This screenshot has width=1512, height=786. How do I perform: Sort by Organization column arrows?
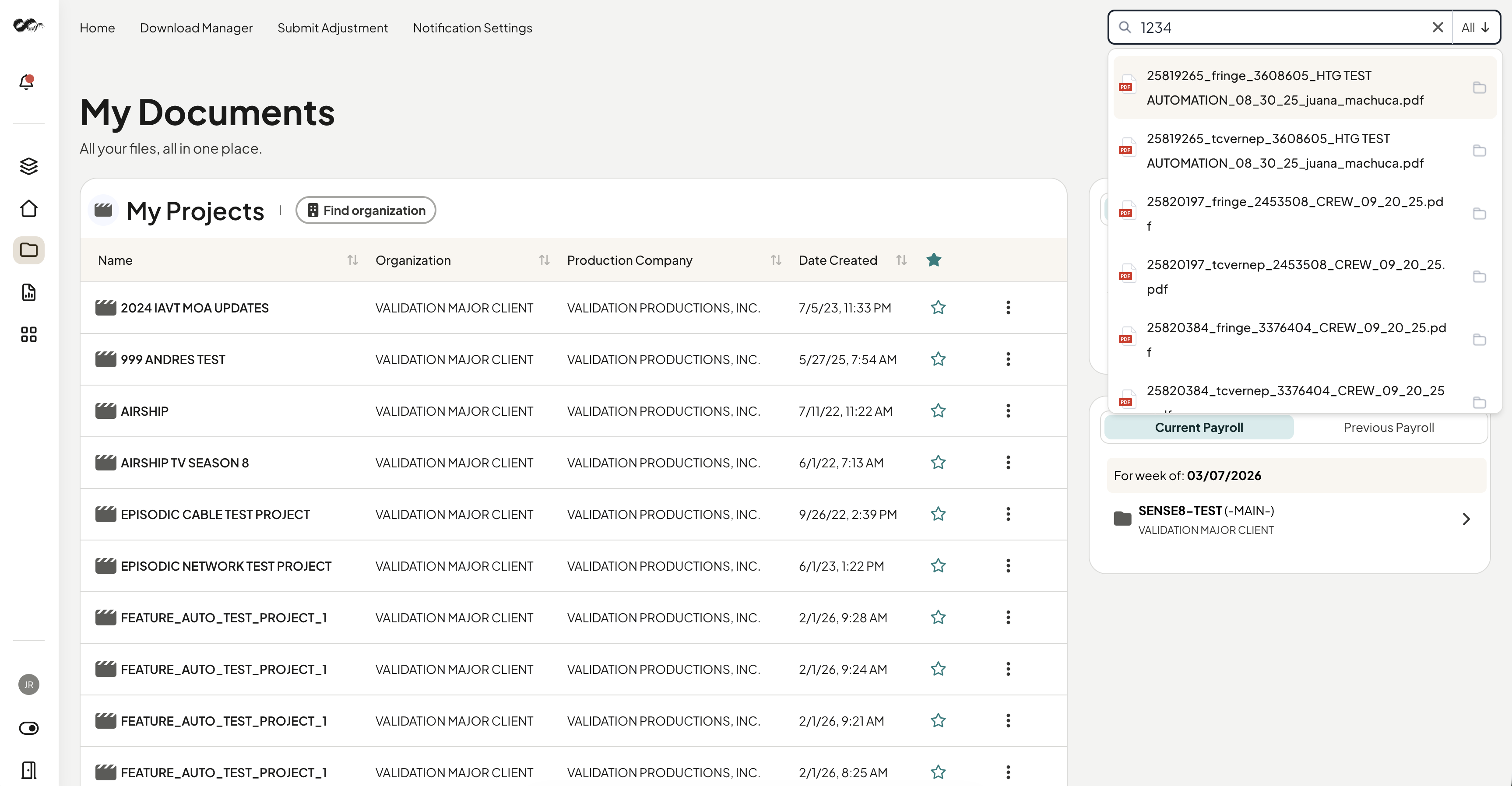(x=544, y=260)
